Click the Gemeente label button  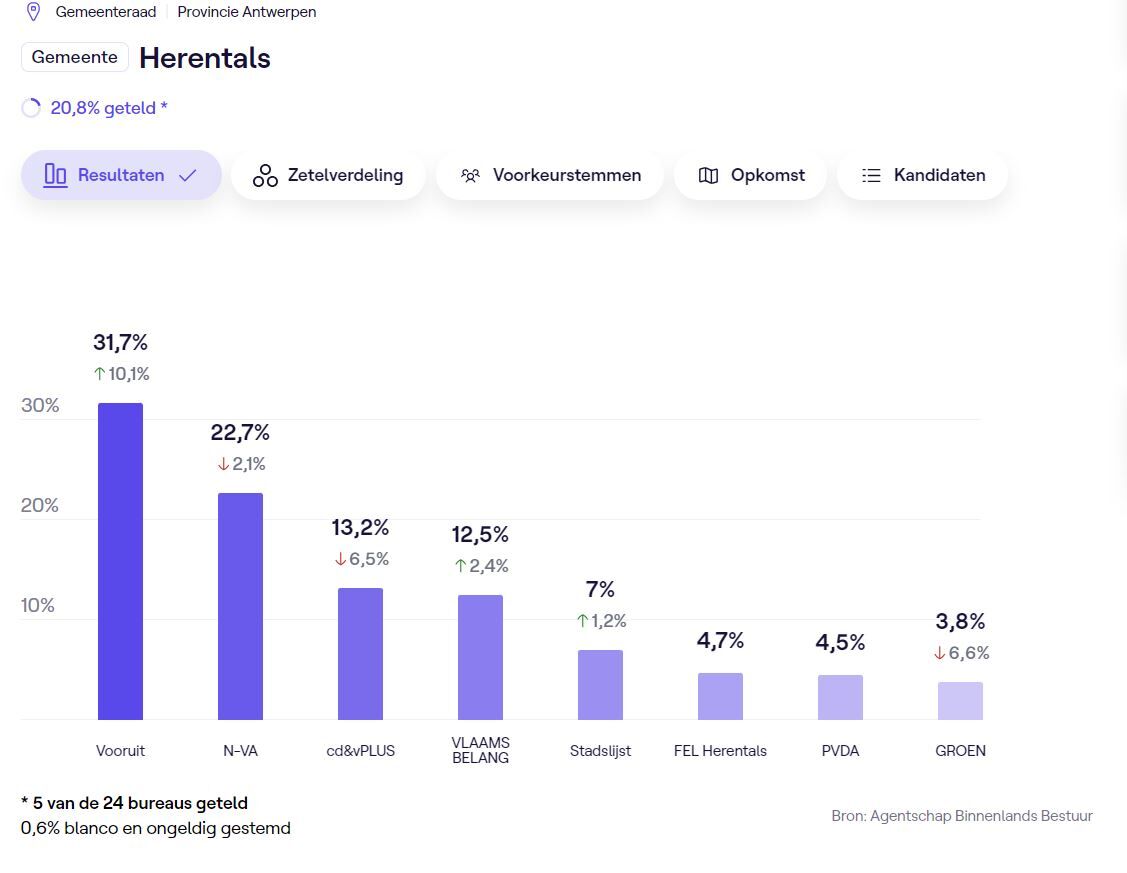tap(75, 57)
